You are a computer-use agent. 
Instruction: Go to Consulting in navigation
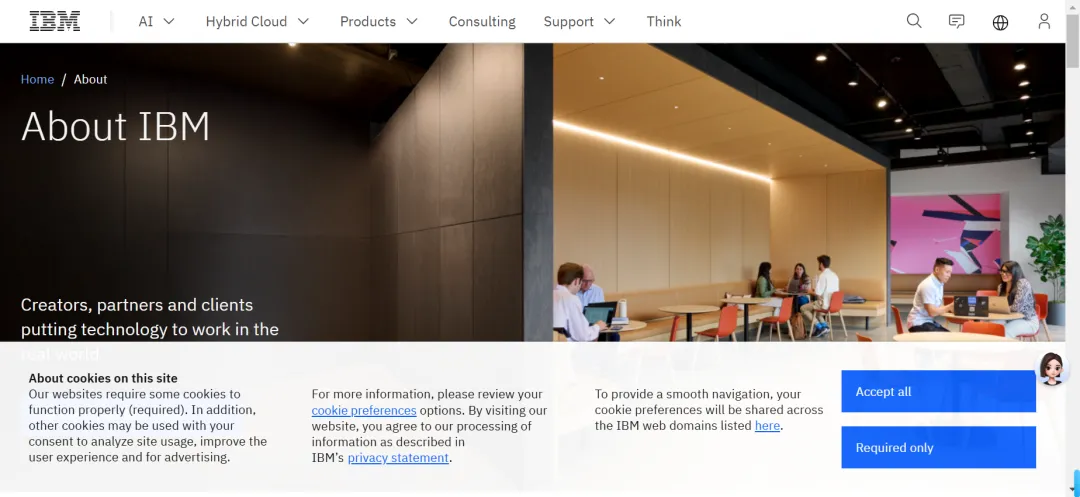tap(482, 21)
